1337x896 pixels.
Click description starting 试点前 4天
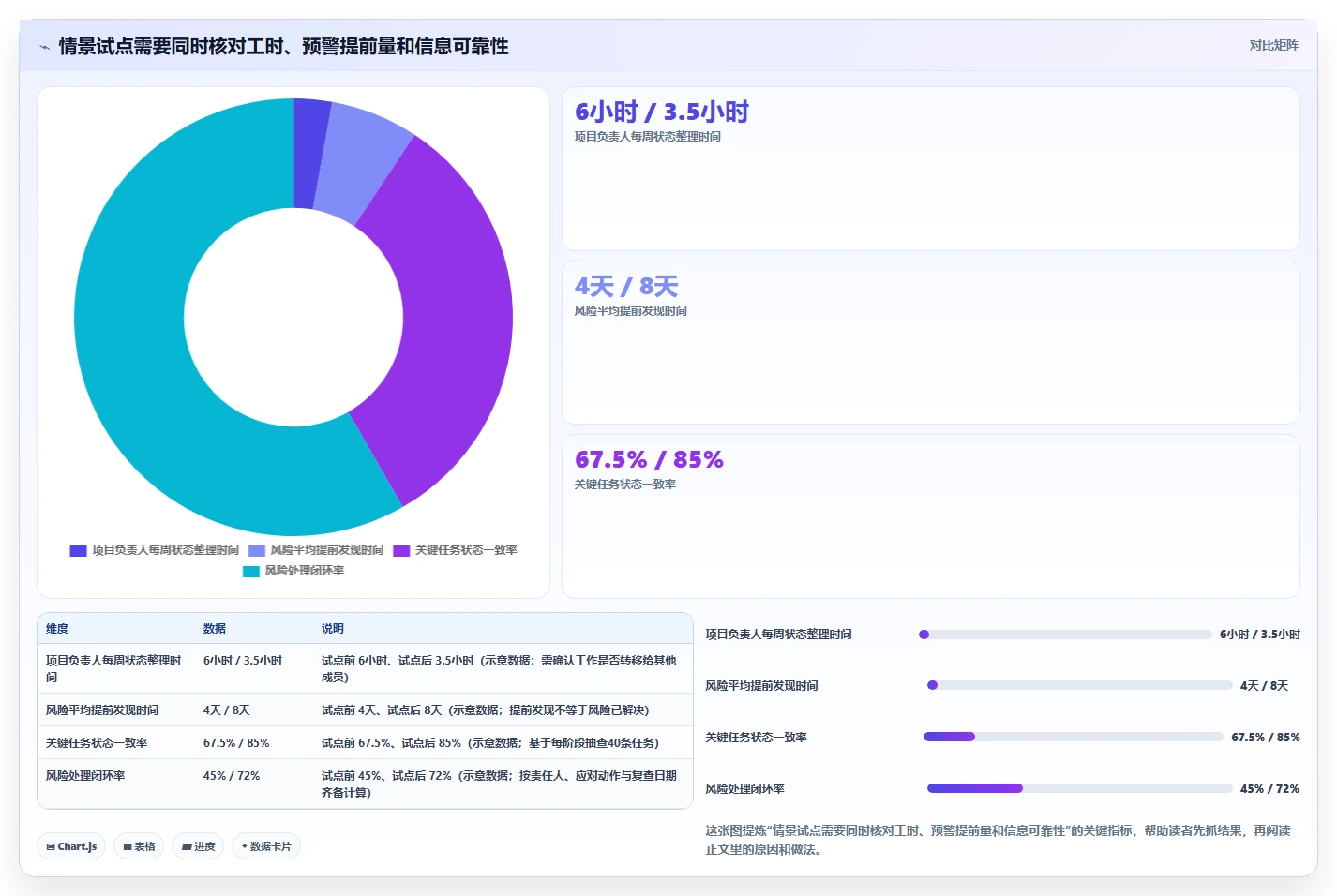coord(486,710)
